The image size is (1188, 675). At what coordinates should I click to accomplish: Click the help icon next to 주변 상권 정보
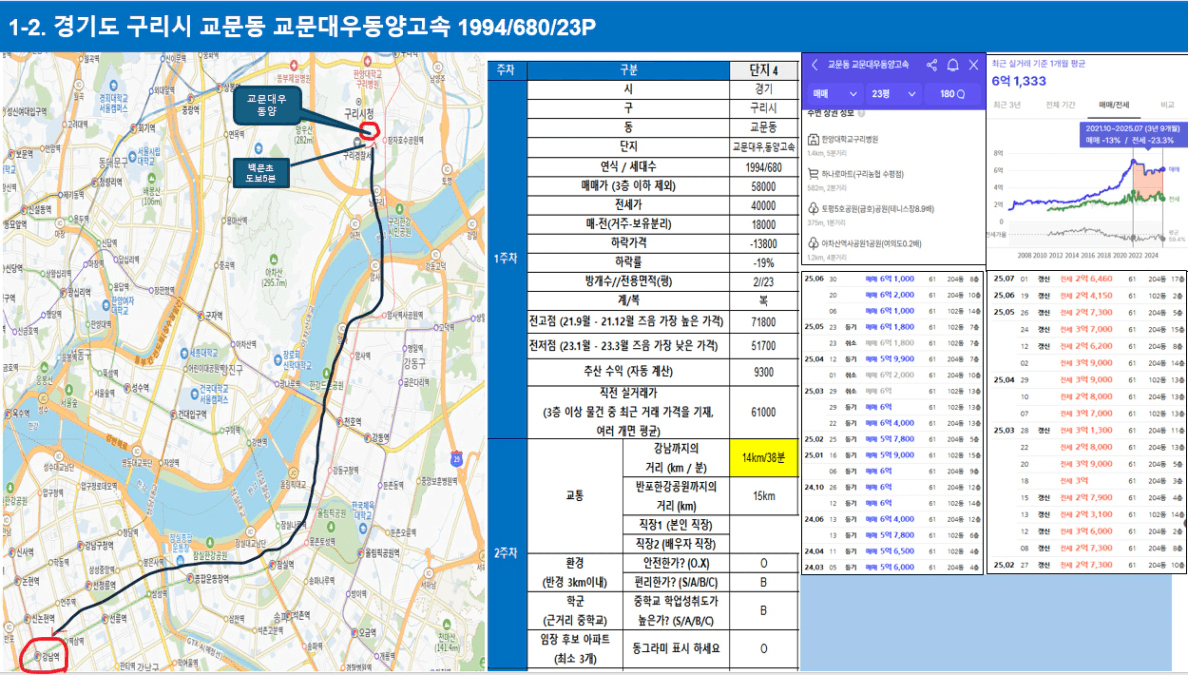pyautogui.click(x=861, y=113)
